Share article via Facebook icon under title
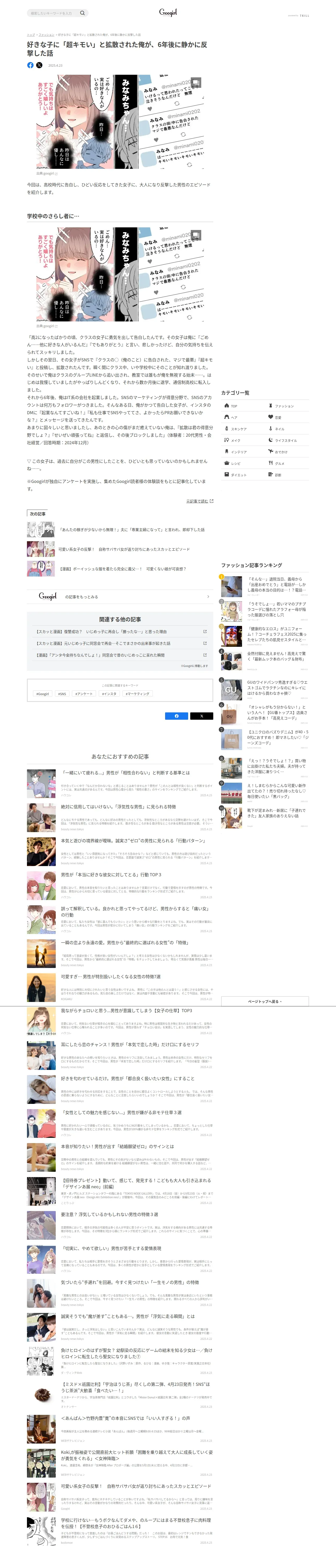This screenshot has width=336, height=1568. click(31, 65)
